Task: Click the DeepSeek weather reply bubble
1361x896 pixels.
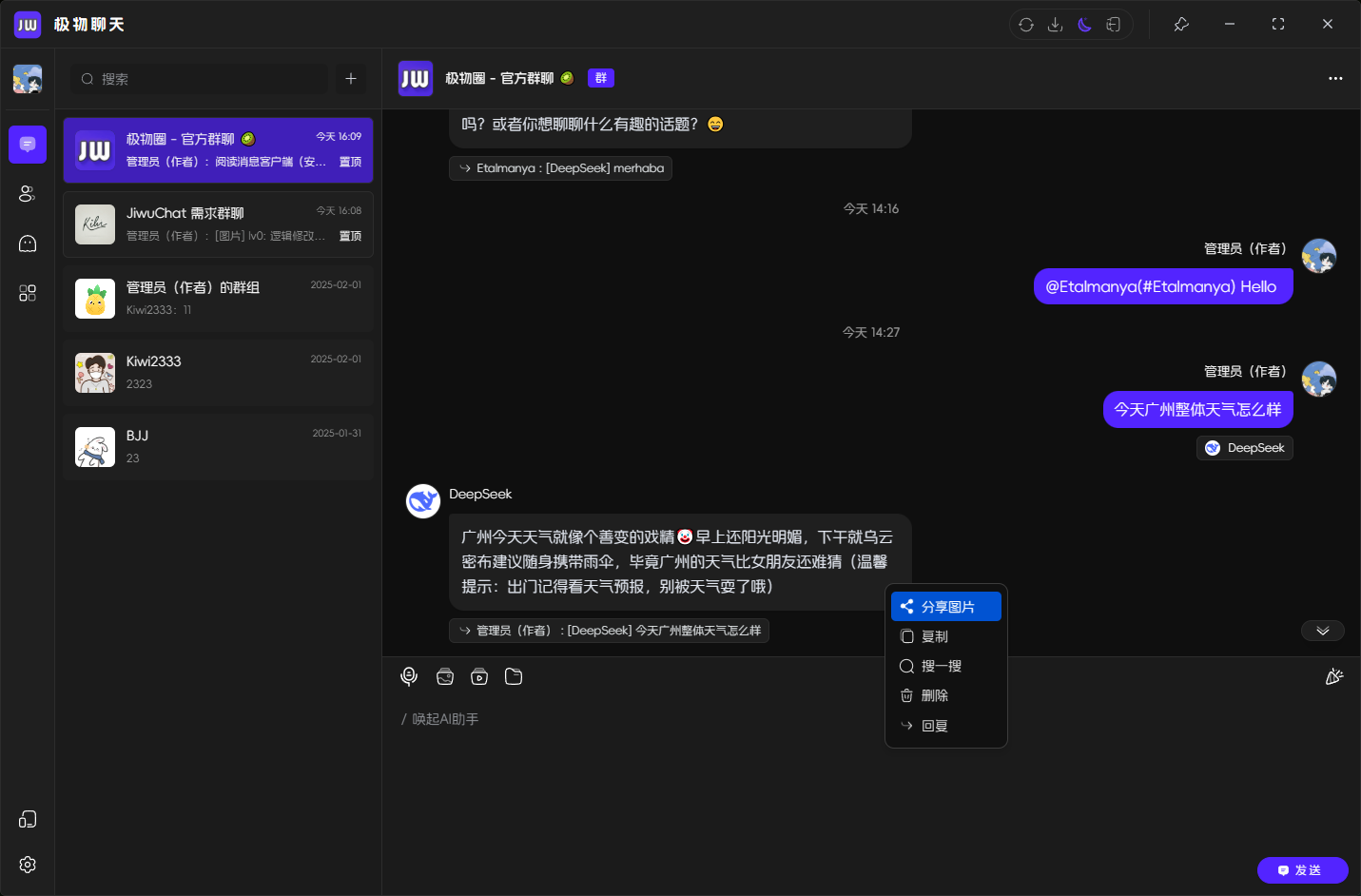Action: tap(680, 562)
